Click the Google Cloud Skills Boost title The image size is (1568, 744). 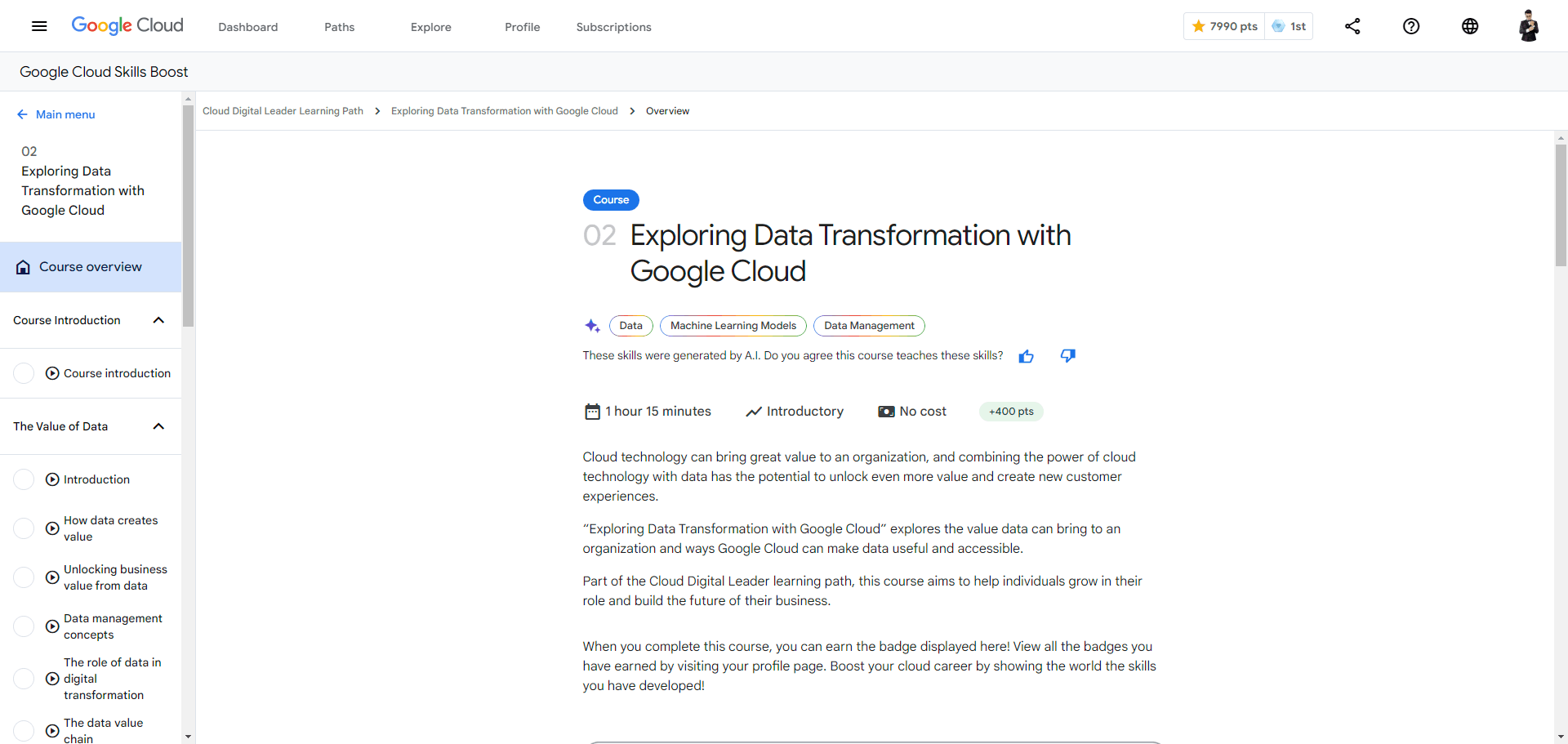(104, 72)
